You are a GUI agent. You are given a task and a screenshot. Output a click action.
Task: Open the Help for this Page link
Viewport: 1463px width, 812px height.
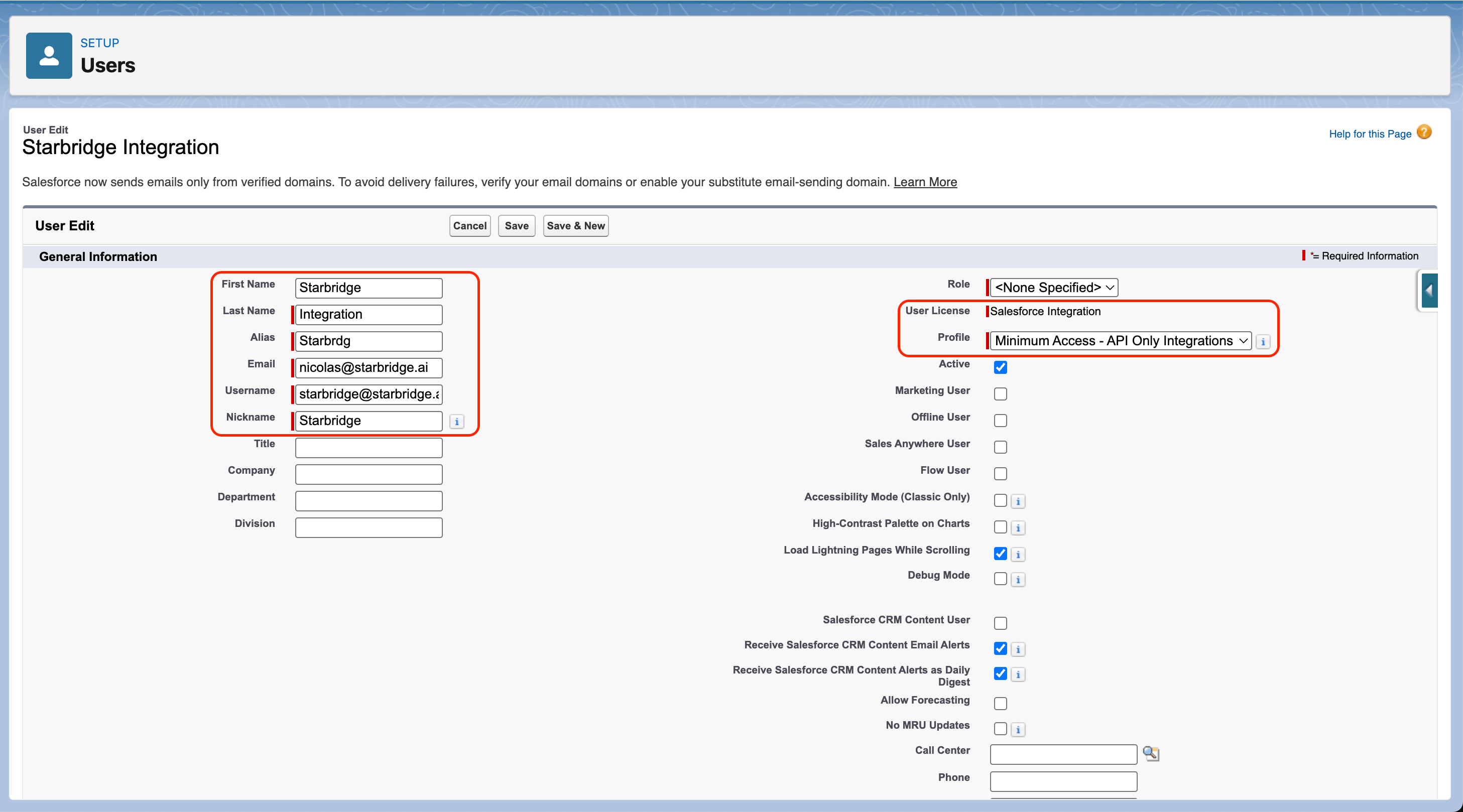tap(1369, 134)
